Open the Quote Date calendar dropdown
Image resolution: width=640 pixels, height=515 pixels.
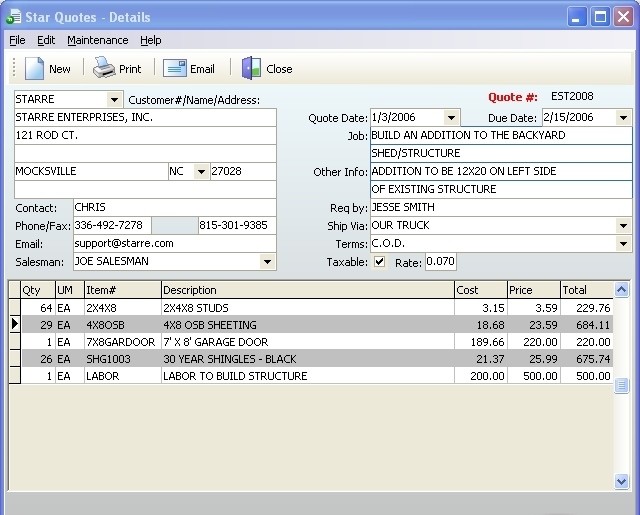pos(451,118)
